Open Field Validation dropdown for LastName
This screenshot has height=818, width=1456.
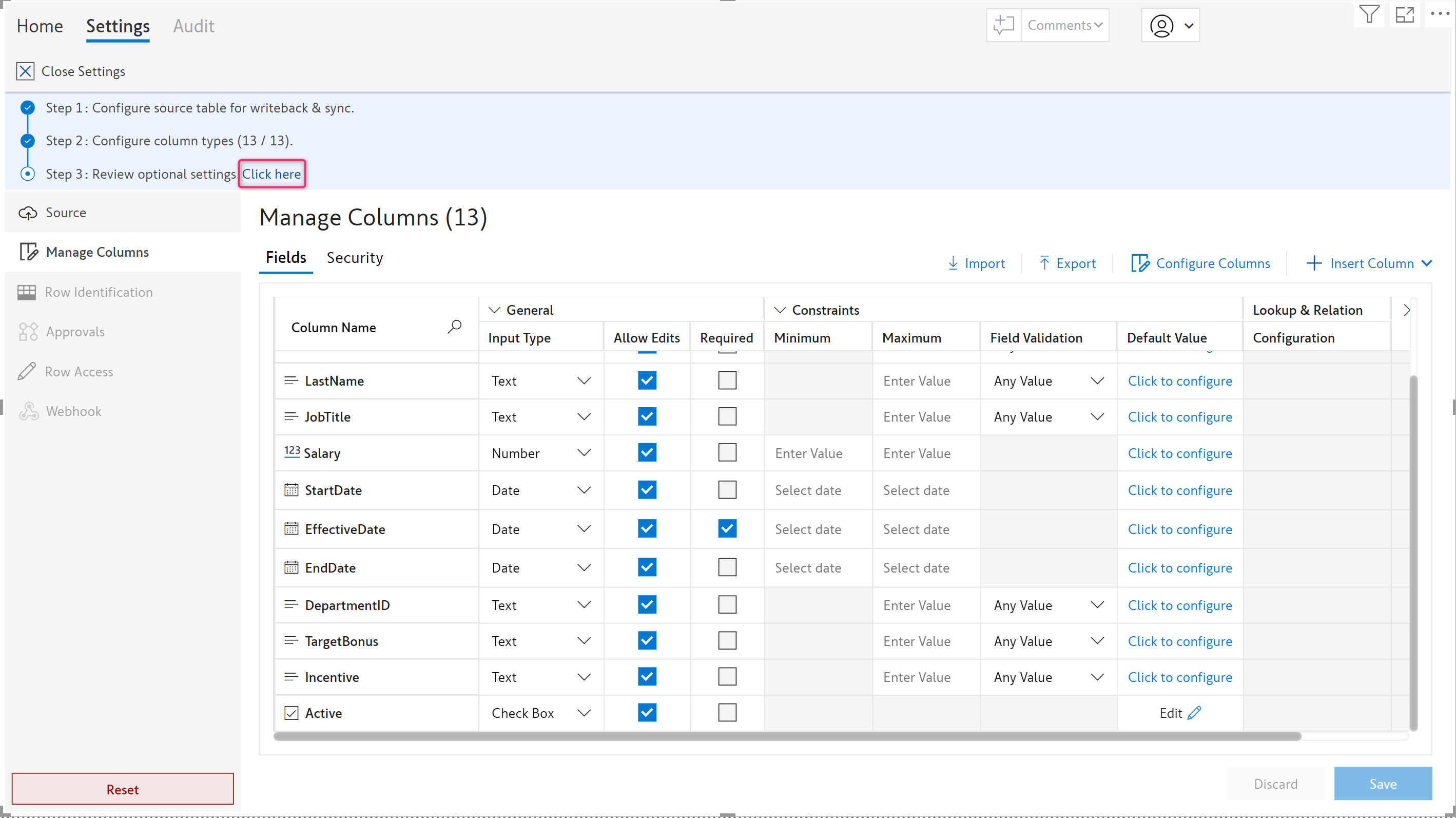(1097, 381)
